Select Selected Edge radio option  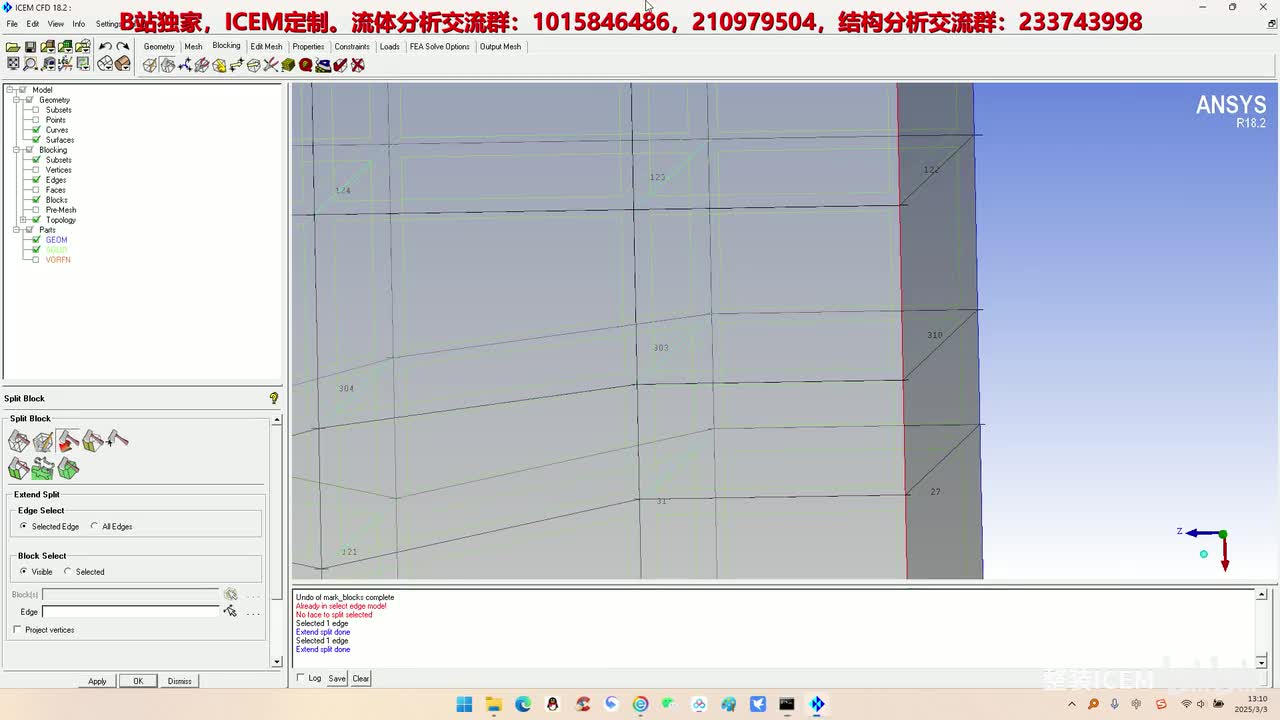pos(23,526)
